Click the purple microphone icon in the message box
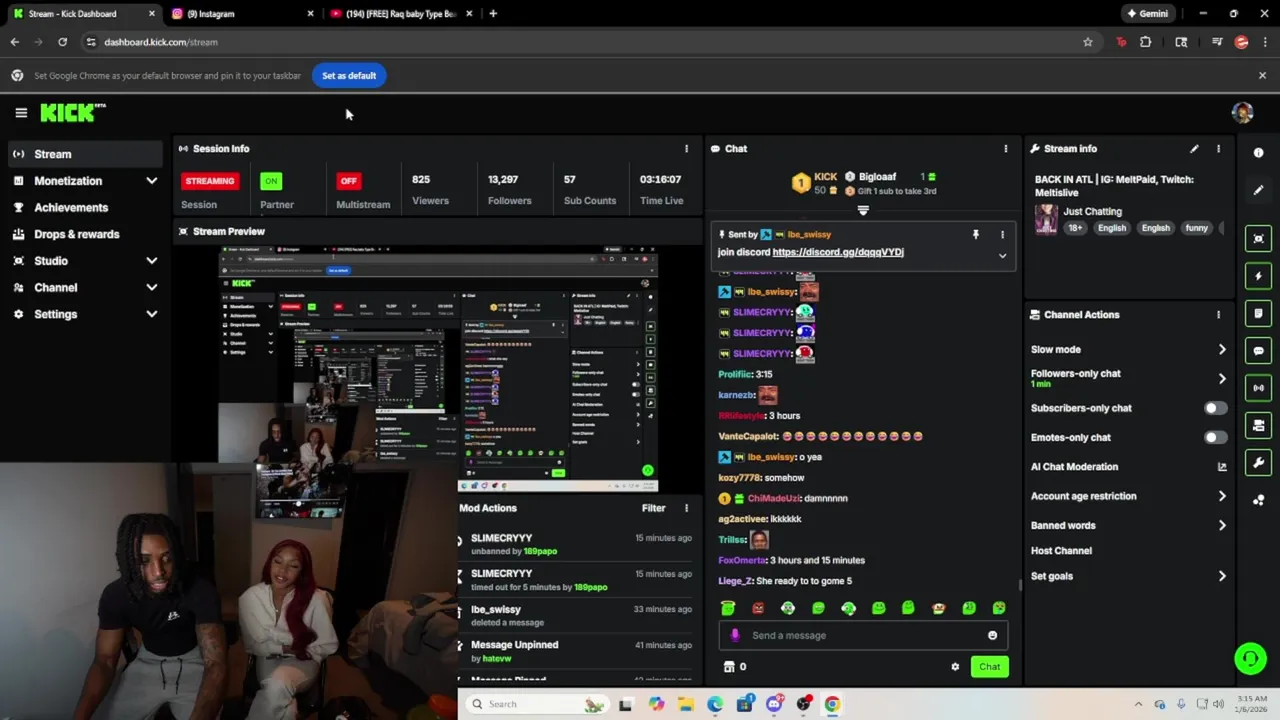Viewport: 1280px width, 720px height. (x=735, y=635)
